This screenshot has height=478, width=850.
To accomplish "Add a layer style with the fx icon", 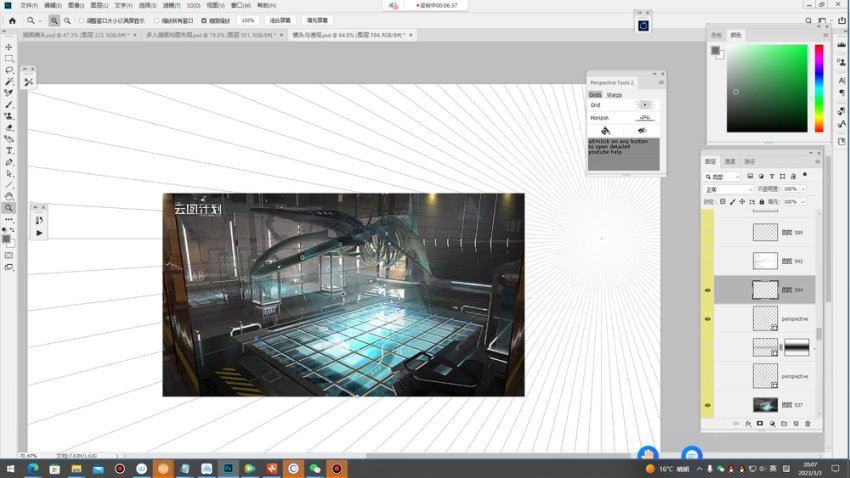I will click(748, 424).
